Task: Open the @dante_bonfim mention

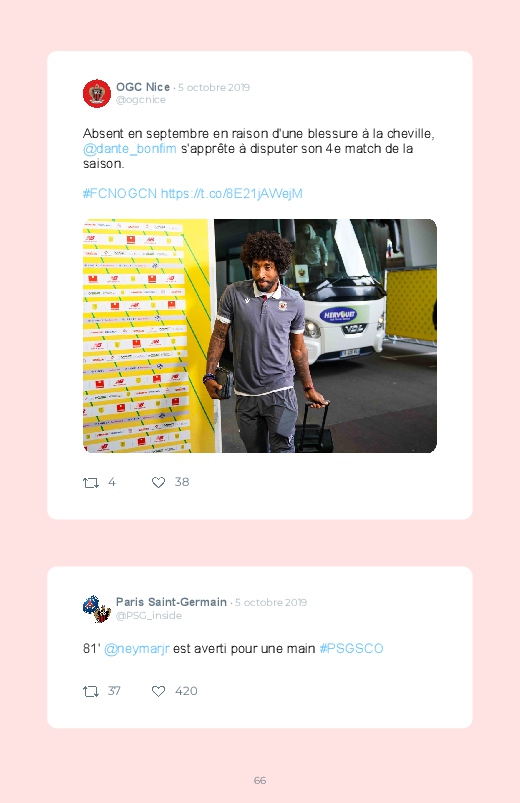Action: pos(130,149)
